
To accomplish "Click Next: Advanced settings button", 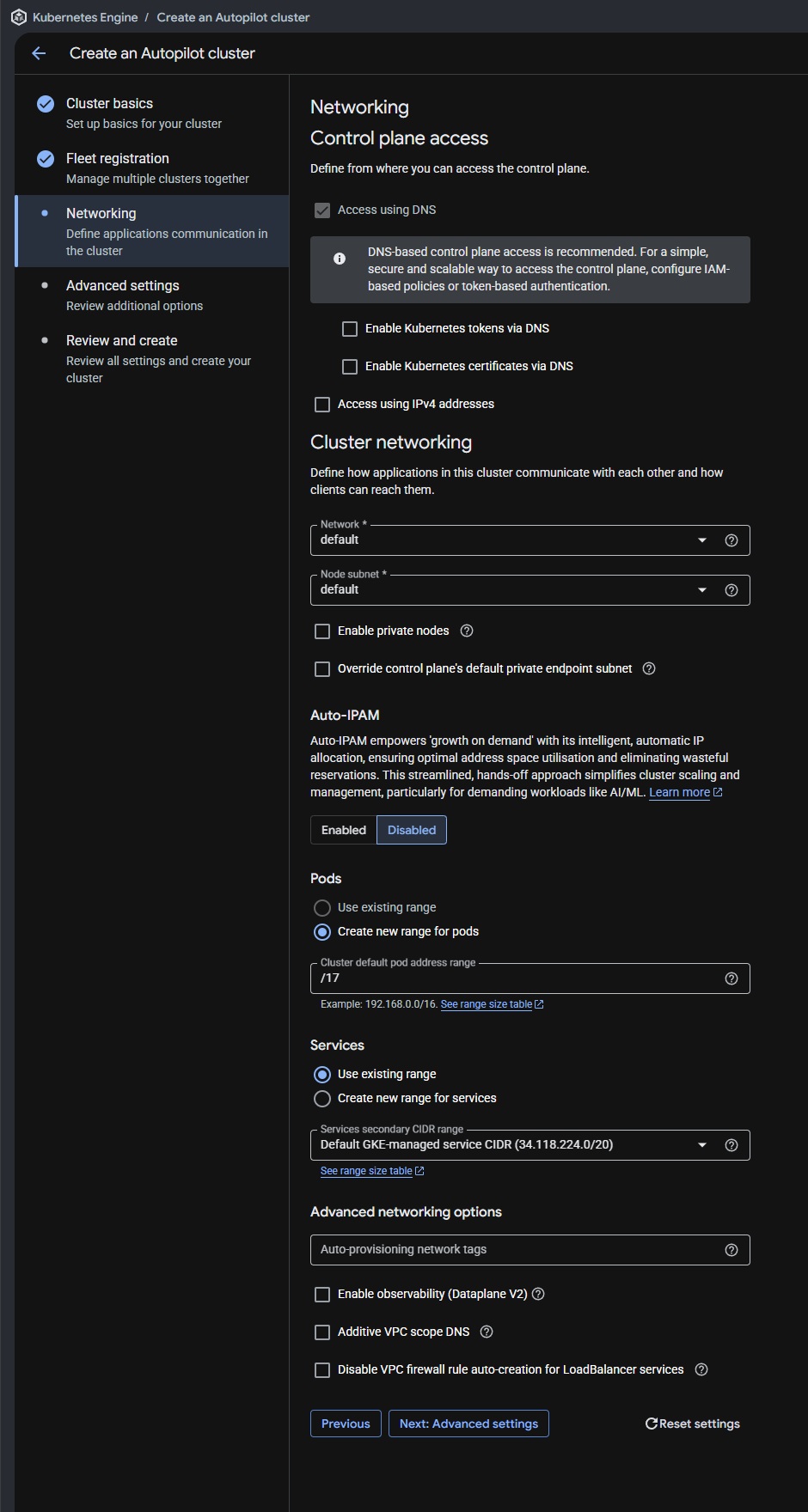I will [x=468, y=1424].
